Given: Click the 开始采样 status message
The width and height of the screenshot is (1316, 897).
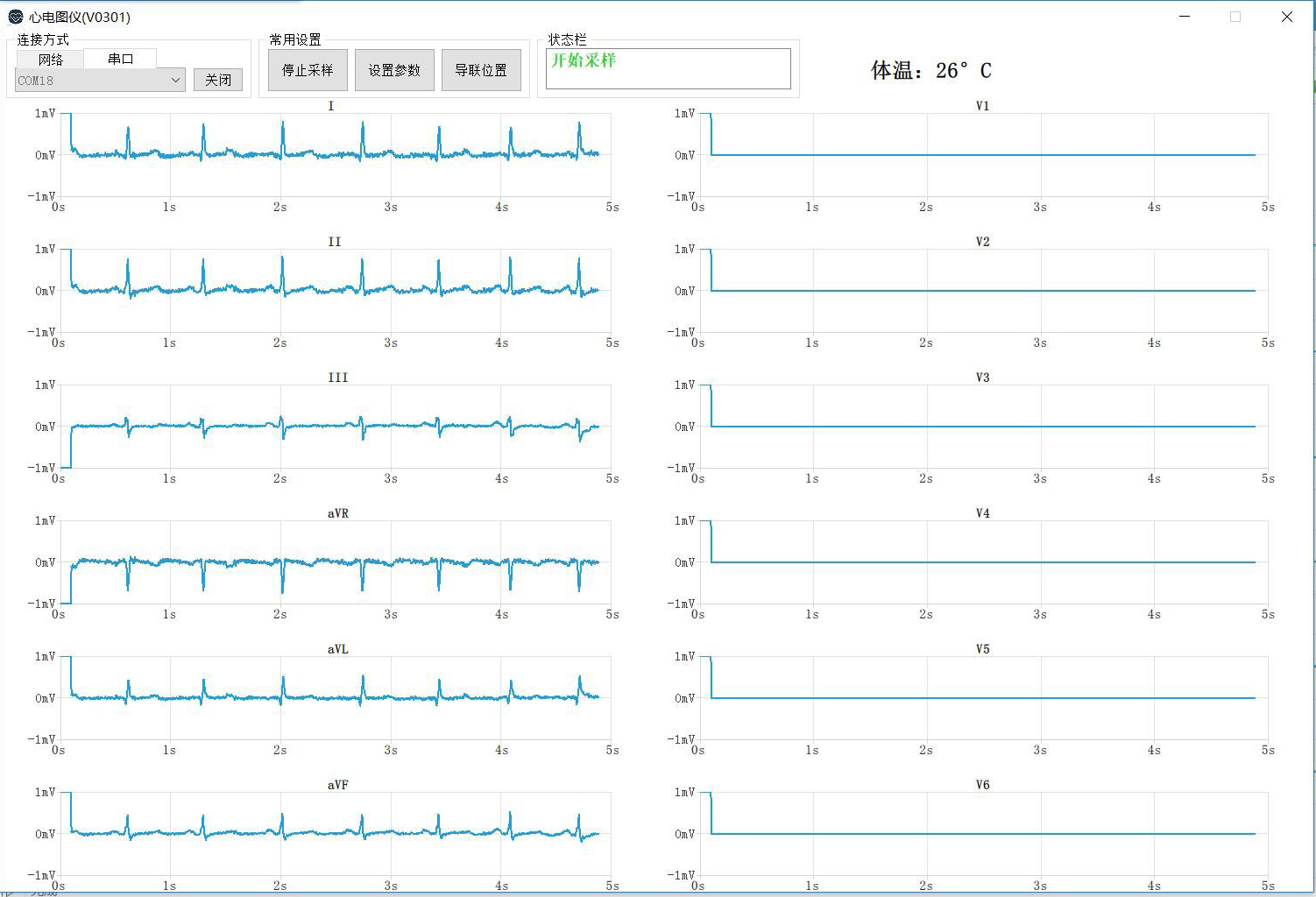Looking at the screenshot, I should click(584, 61).
